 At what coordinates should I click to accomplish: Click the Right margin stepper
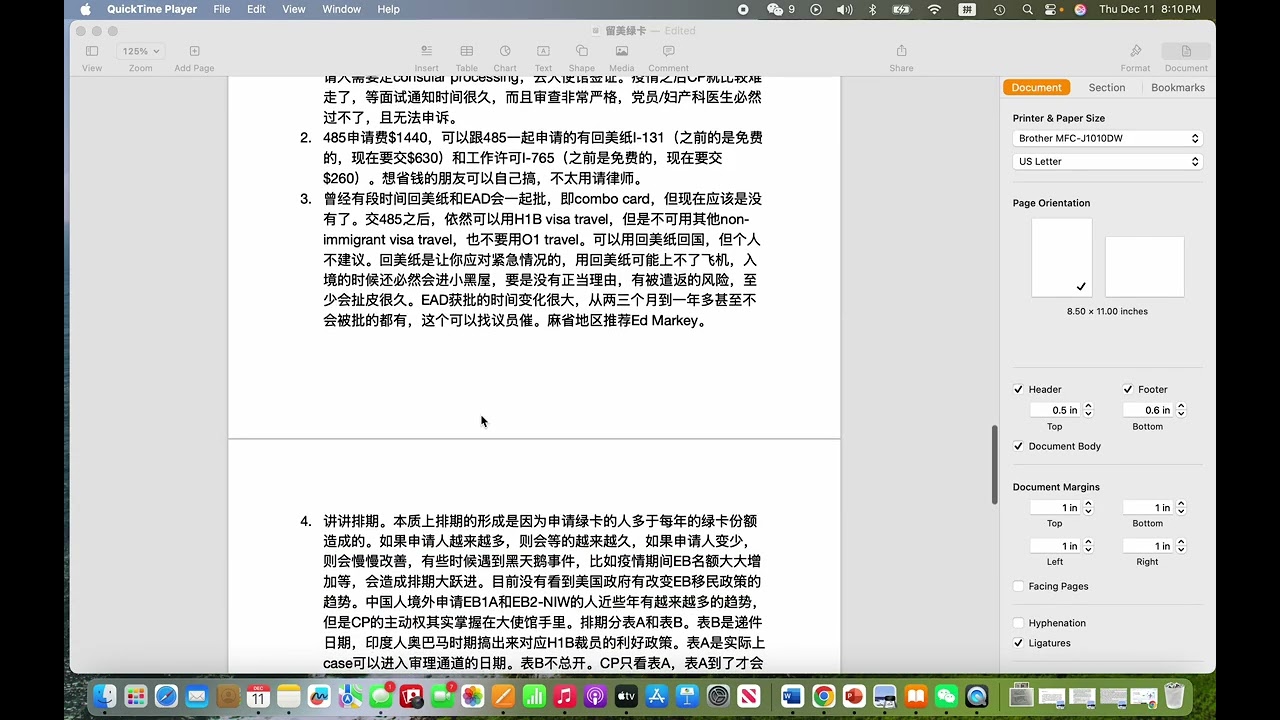[x=1180, y=546]
